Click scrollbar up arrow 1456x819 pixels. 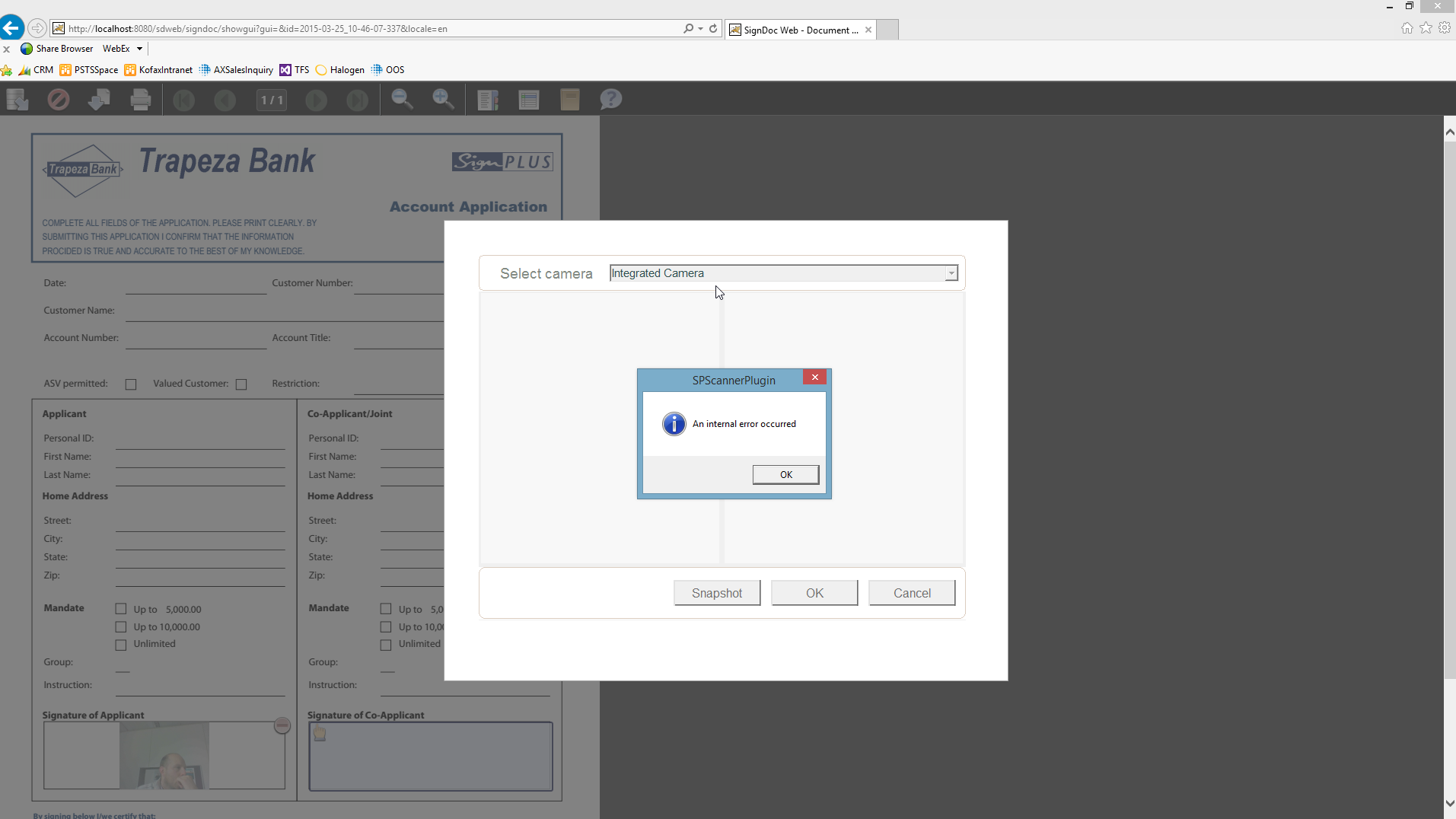click(x=1450, y=132)
